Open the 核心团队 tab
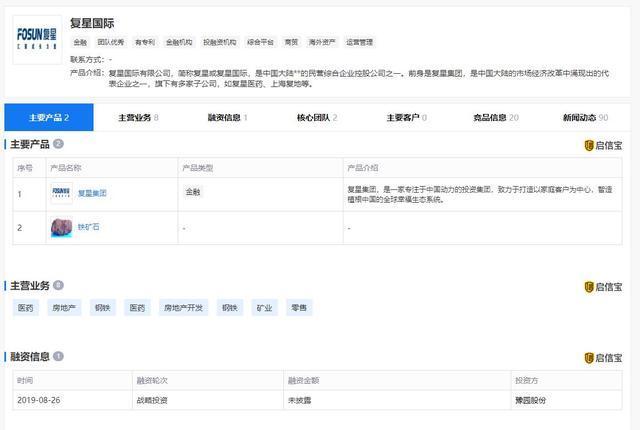 tap(317, 117)
